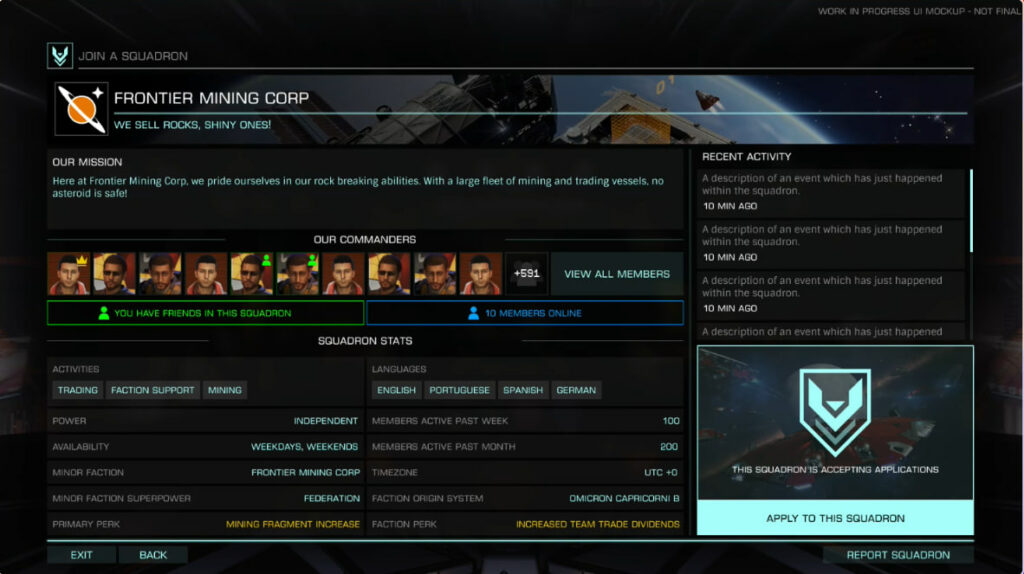This screenshot has width=1024, height=574.
Task: Select the Mining activity tag
Action: pos(225,390)
